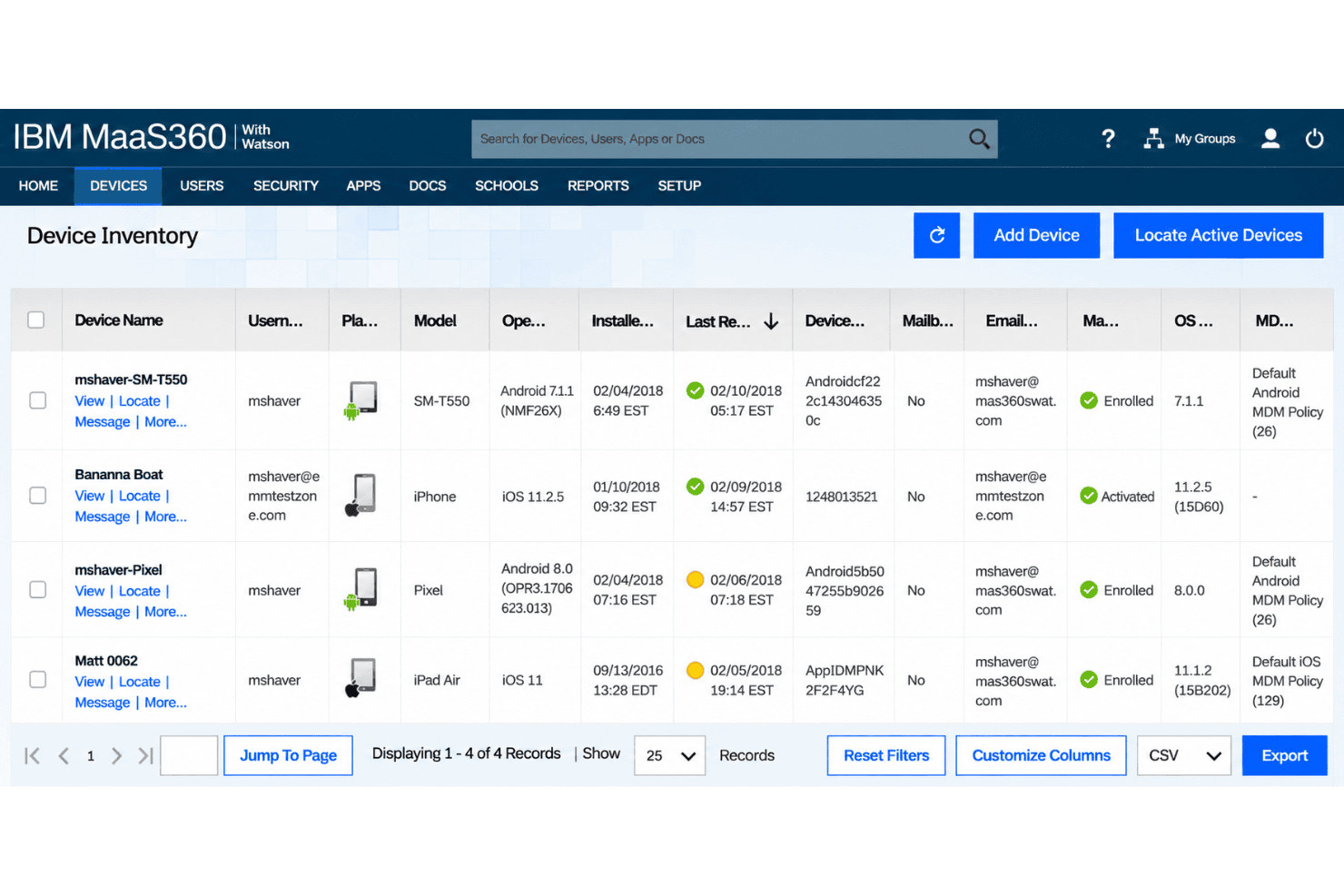1344x896 pixels.
Task: Open the REPORTS tab
Action: [x=598, y=186]
